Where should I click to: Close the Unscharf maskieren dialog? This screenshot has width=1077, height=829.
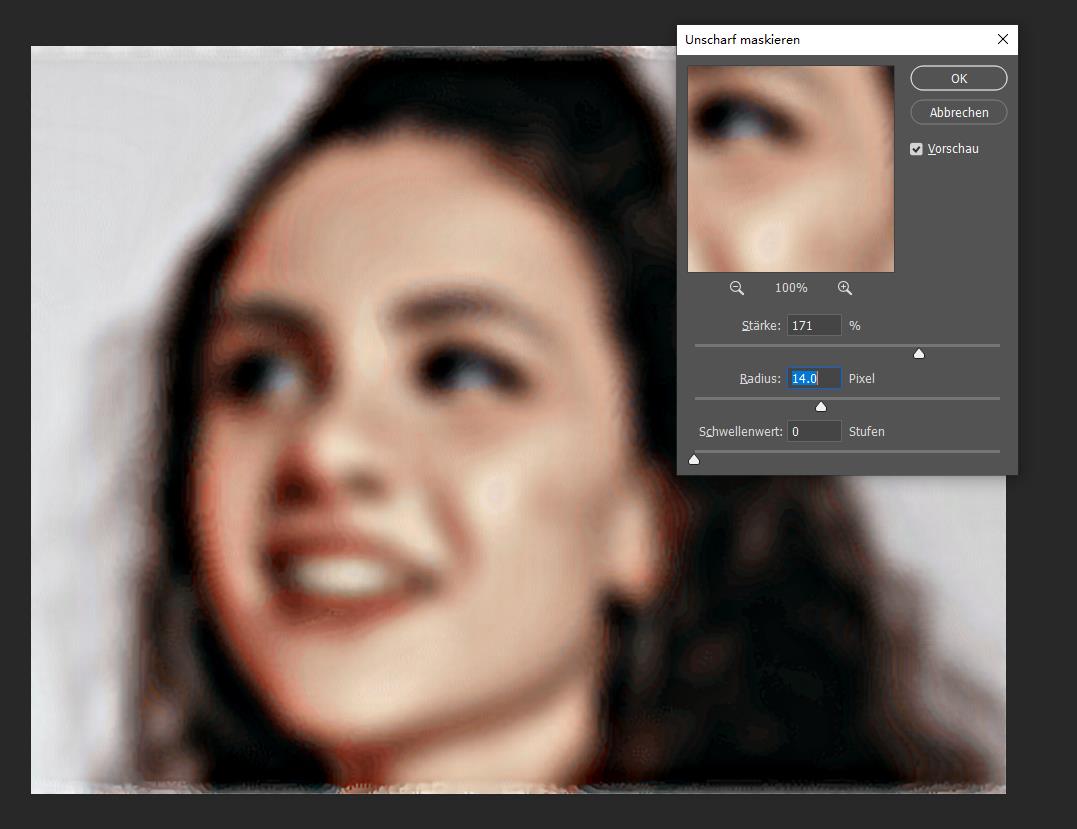pyautogui.click(x=1003, y=40)
